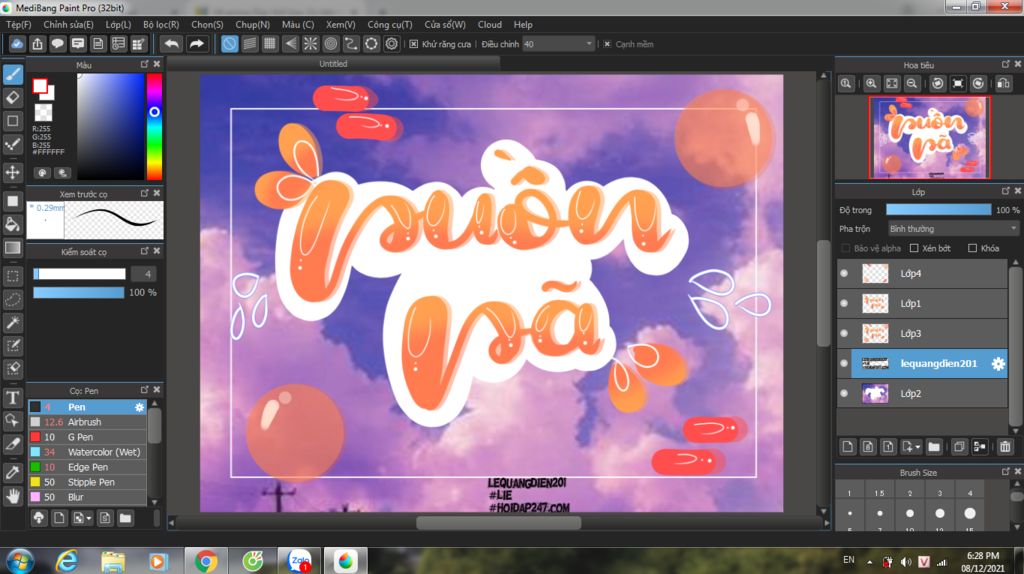The image size is (1024, 574).
Task: Click the horizontal canvas scrollbar
Action: coord(498,522)
